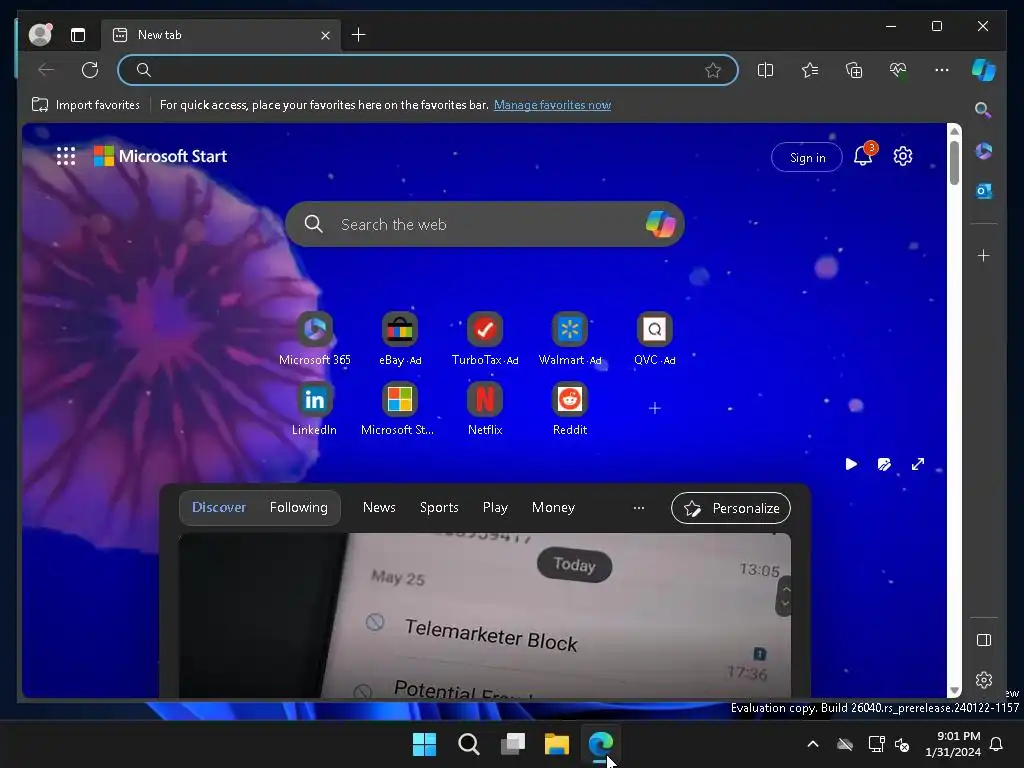Add this page to favorites with the star icon

(x=713, y=70)
